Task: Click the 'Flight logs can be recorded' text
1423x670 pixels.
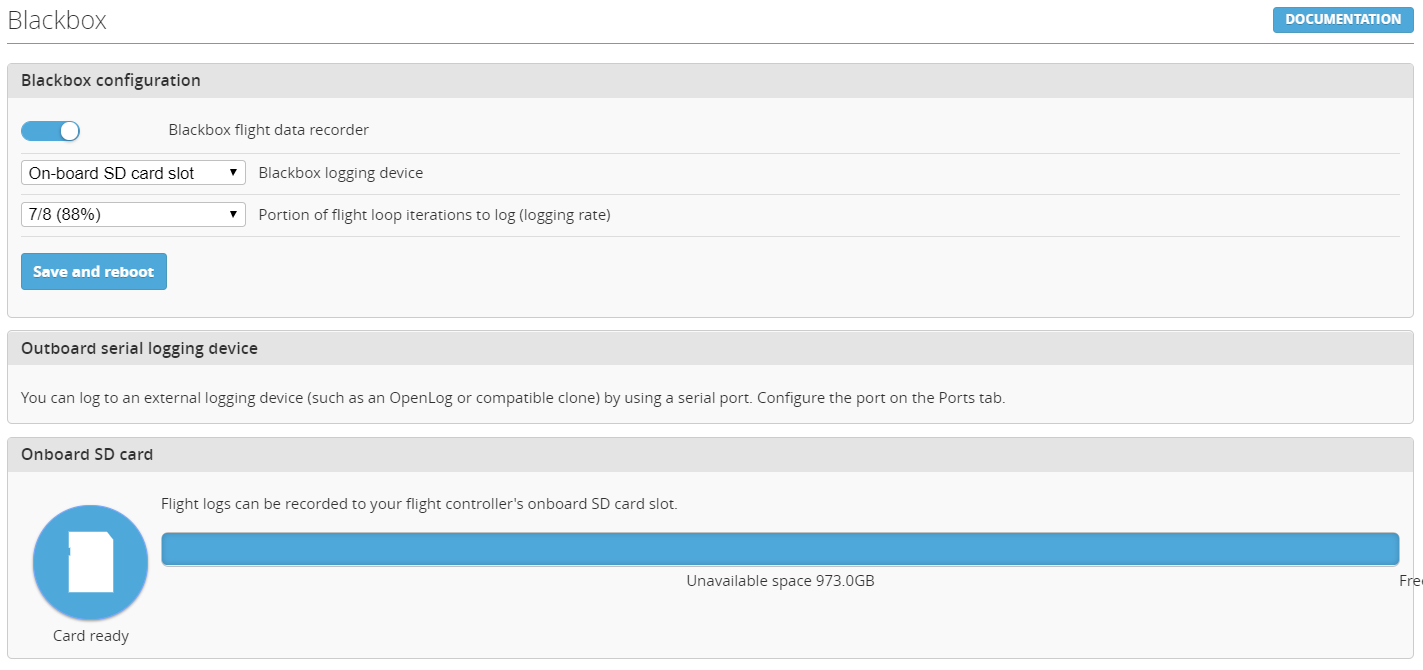Action: [419, 504]
